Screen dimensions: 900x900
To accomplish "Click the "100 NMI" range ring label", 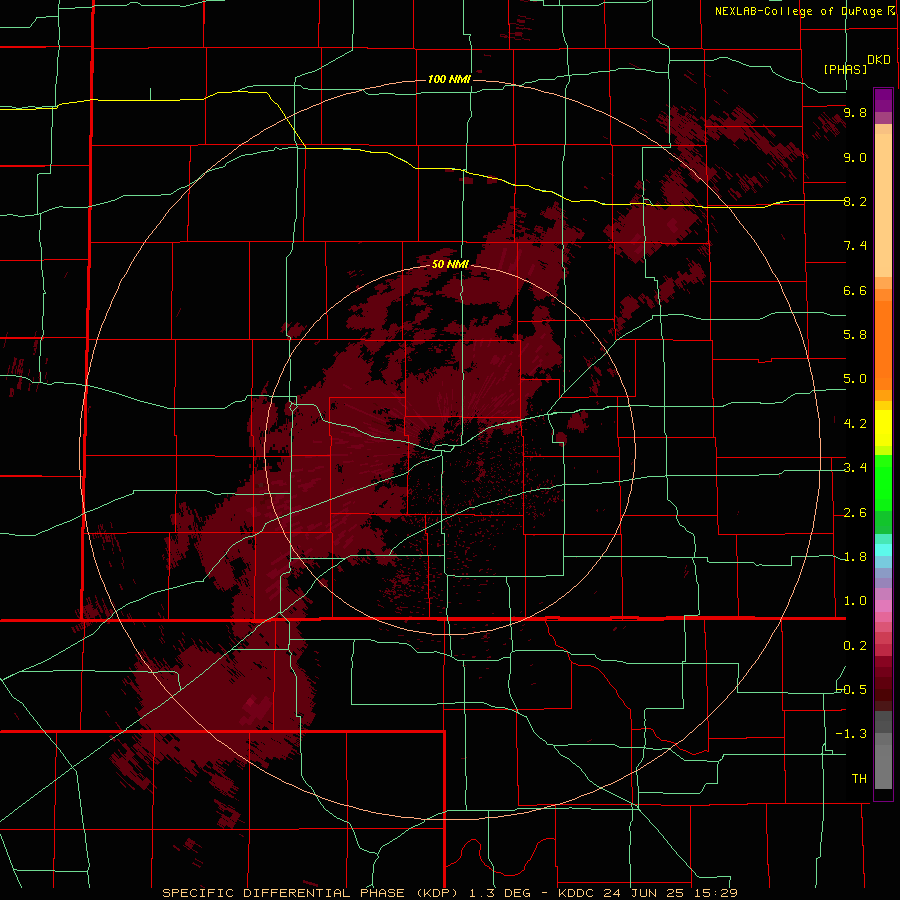I will click(x=449, y=79).
